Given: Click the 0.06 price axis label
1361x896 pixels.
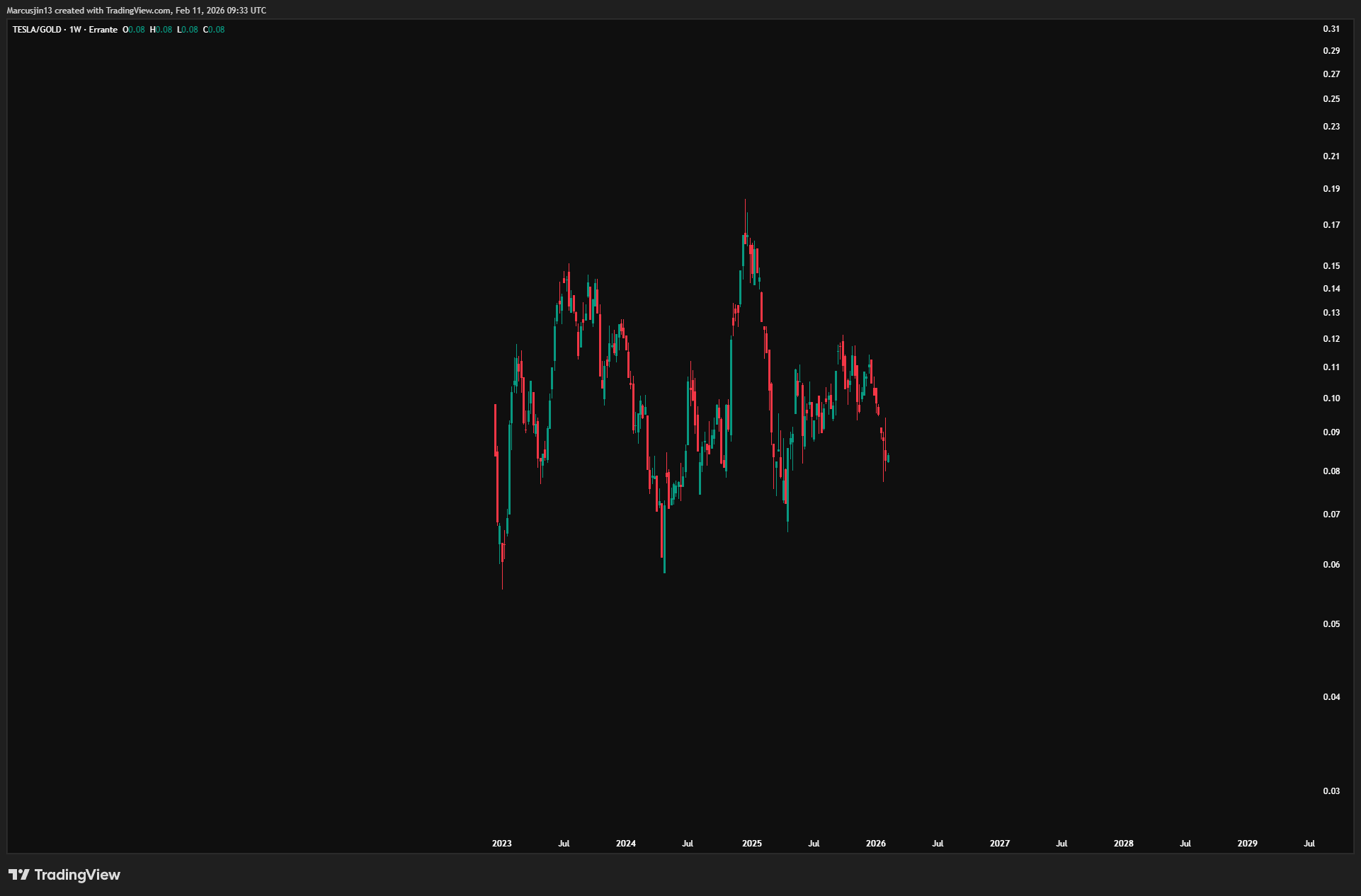Looking at the screenshot, I should [x=1331, y=565].
